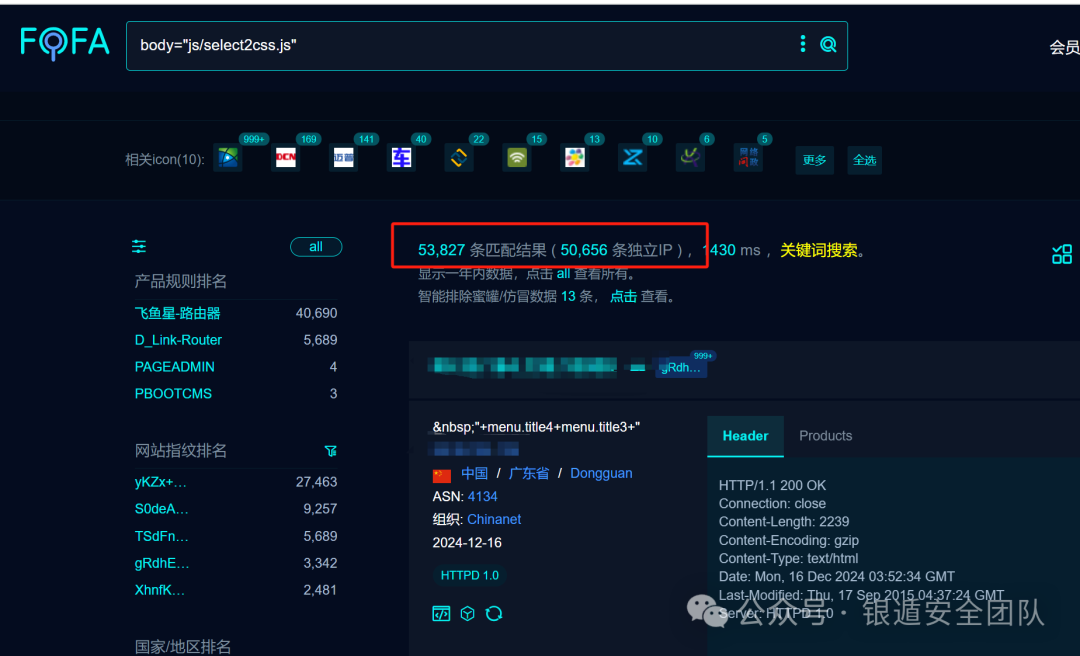Select the related icon with 6 badge
Image resolution: width=1080 pixels, height=656 pixels.
coord(690,158)
